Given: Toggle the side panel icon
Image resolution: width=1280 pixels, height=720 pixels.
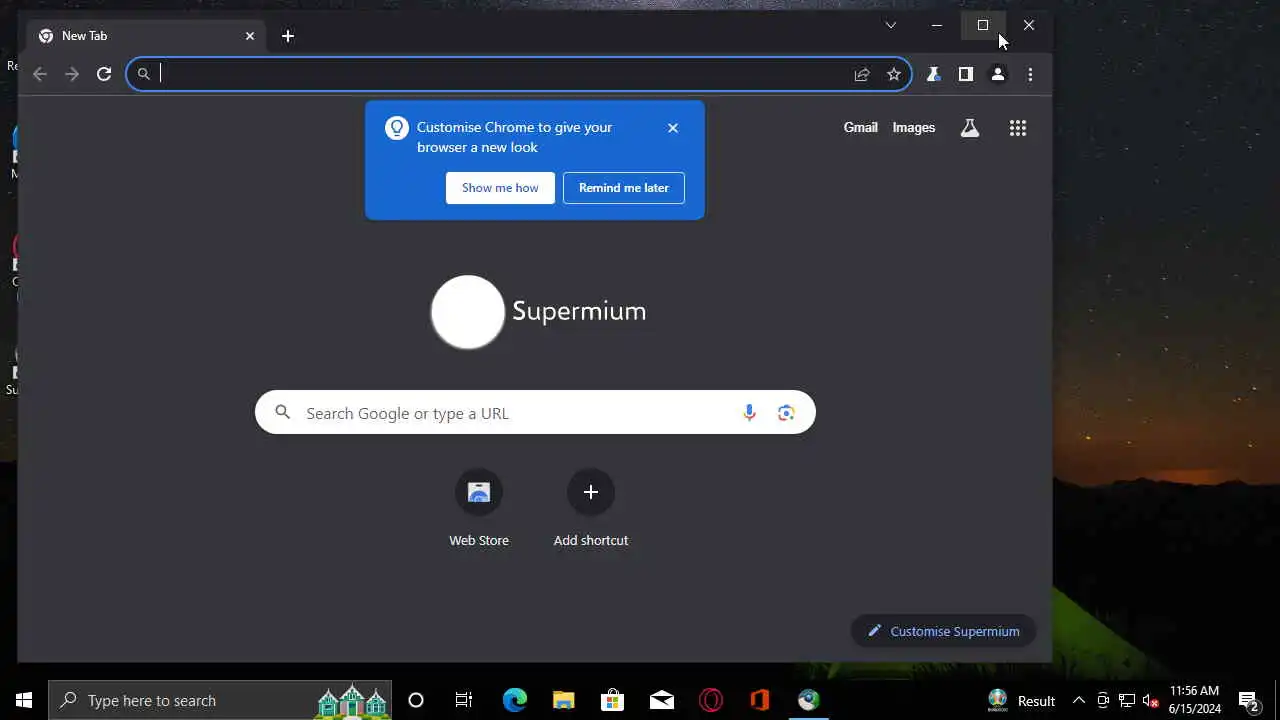Looking at the screenshot, I should 965,74.
